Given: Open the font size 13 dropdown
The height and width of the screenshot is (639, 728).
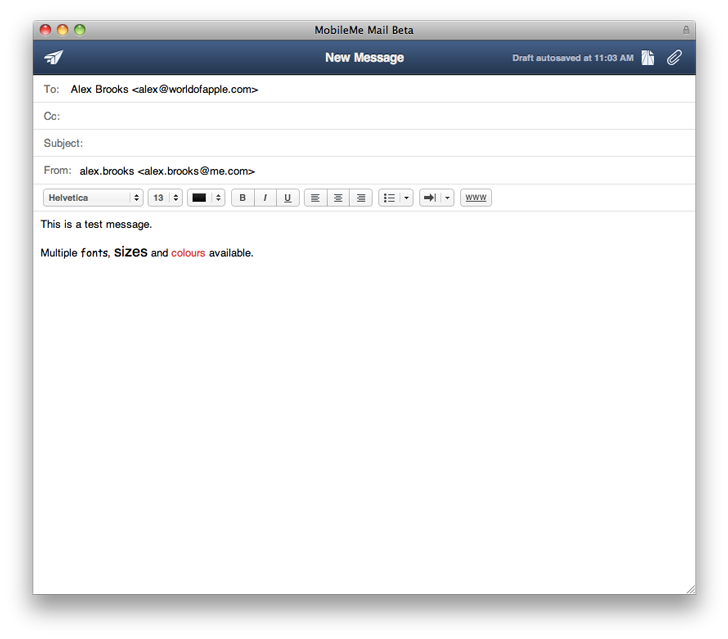Looking at the screenshot, I should pyautogui.click(x=165, y=198).
